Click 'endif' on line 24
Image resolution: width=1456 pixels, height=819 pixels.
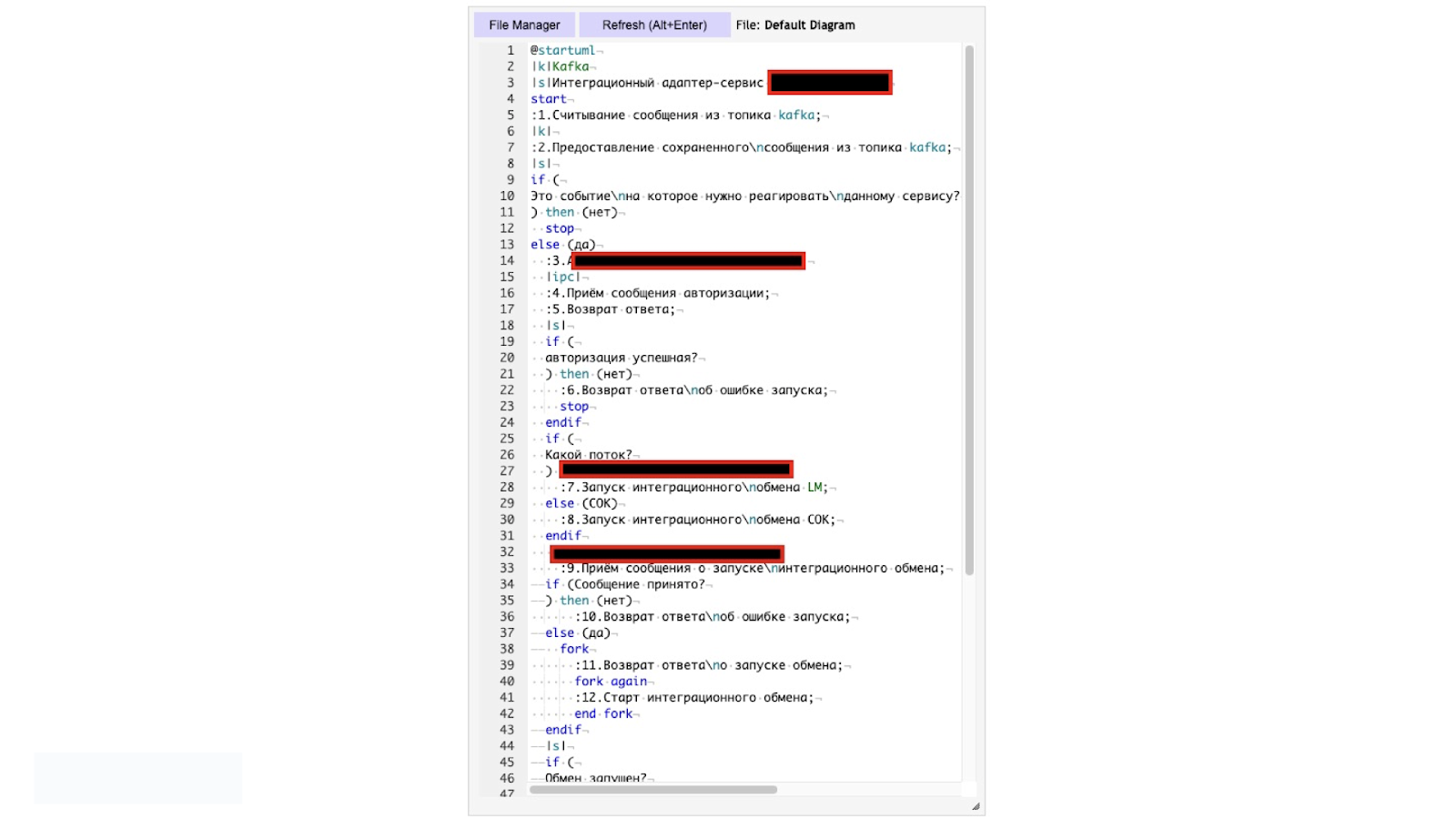point(563,423)
